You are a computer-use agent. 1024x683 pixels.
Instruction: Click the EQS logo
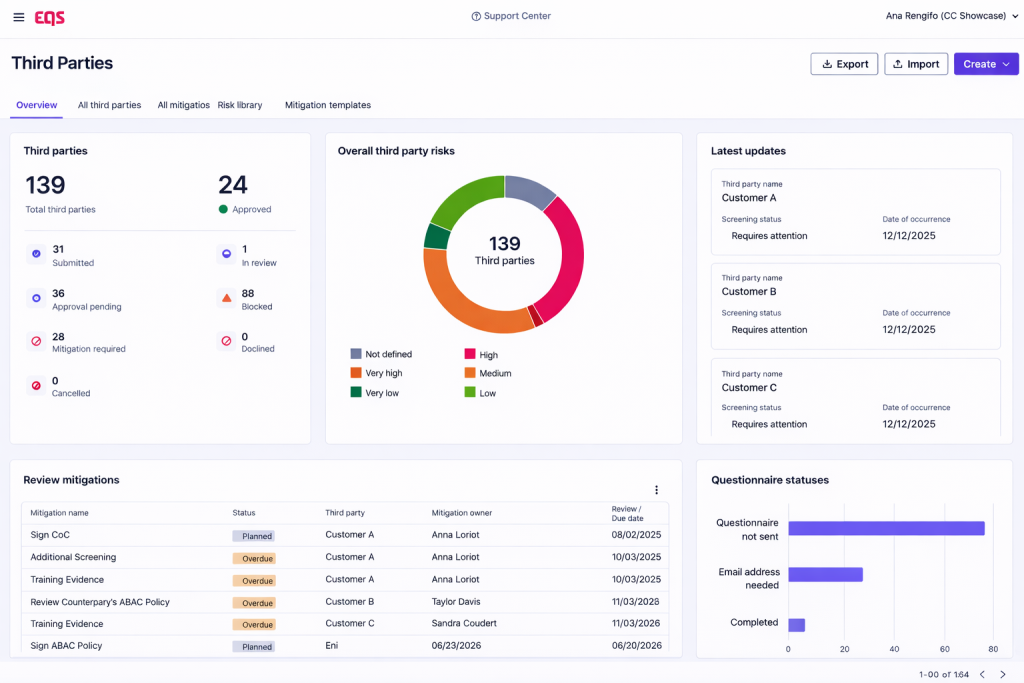click(x=50, y=17)
